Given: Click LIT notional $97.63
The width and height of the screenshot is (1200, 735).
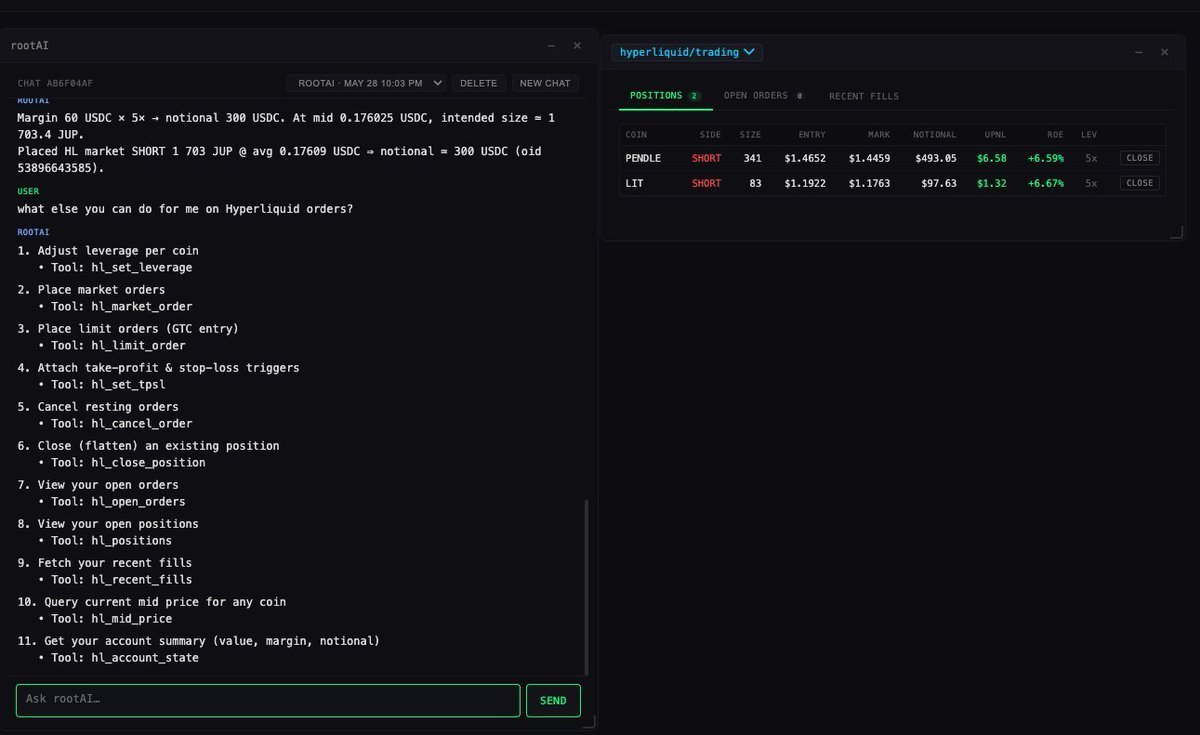Looking at the screenshot, I should tap(939, 183).
